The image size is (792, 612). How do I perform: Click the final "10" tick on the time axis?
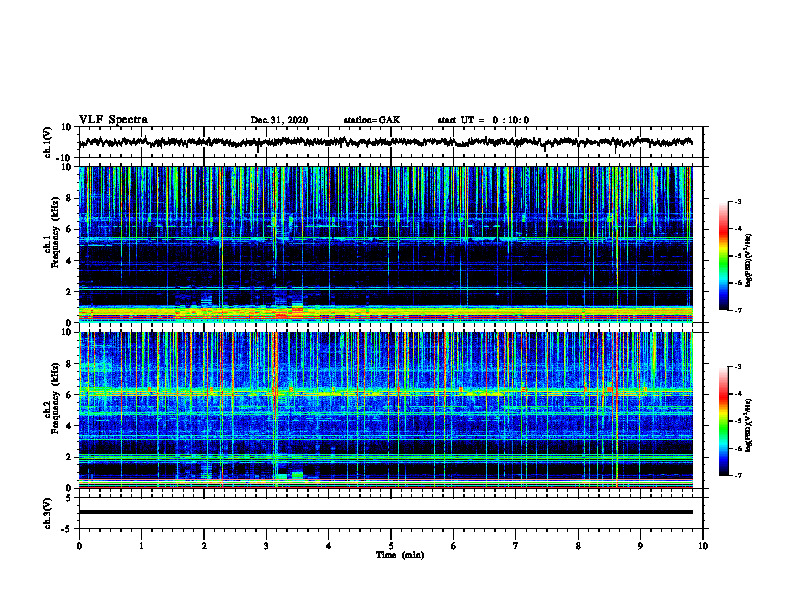[x=703, y=546]
